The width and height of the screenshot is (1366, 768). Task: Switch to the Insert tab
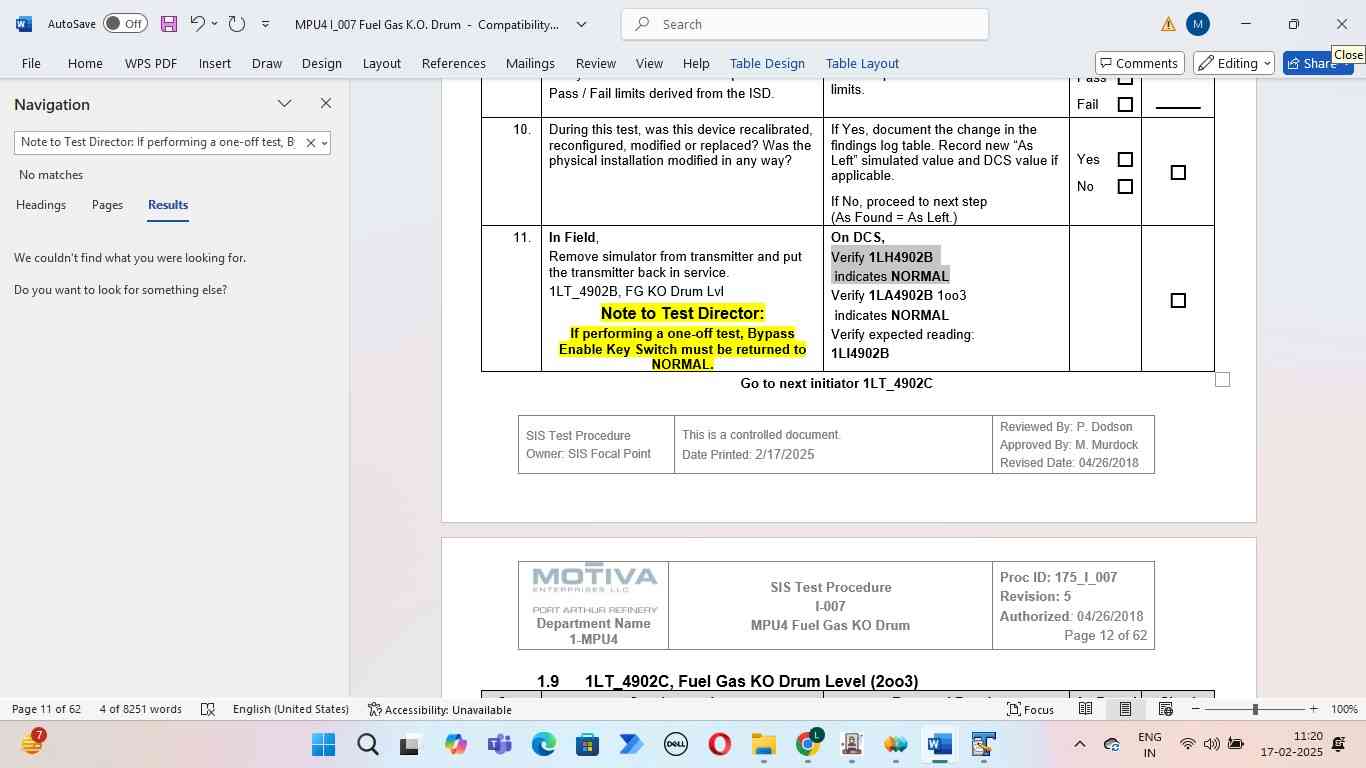coord(215,63)
